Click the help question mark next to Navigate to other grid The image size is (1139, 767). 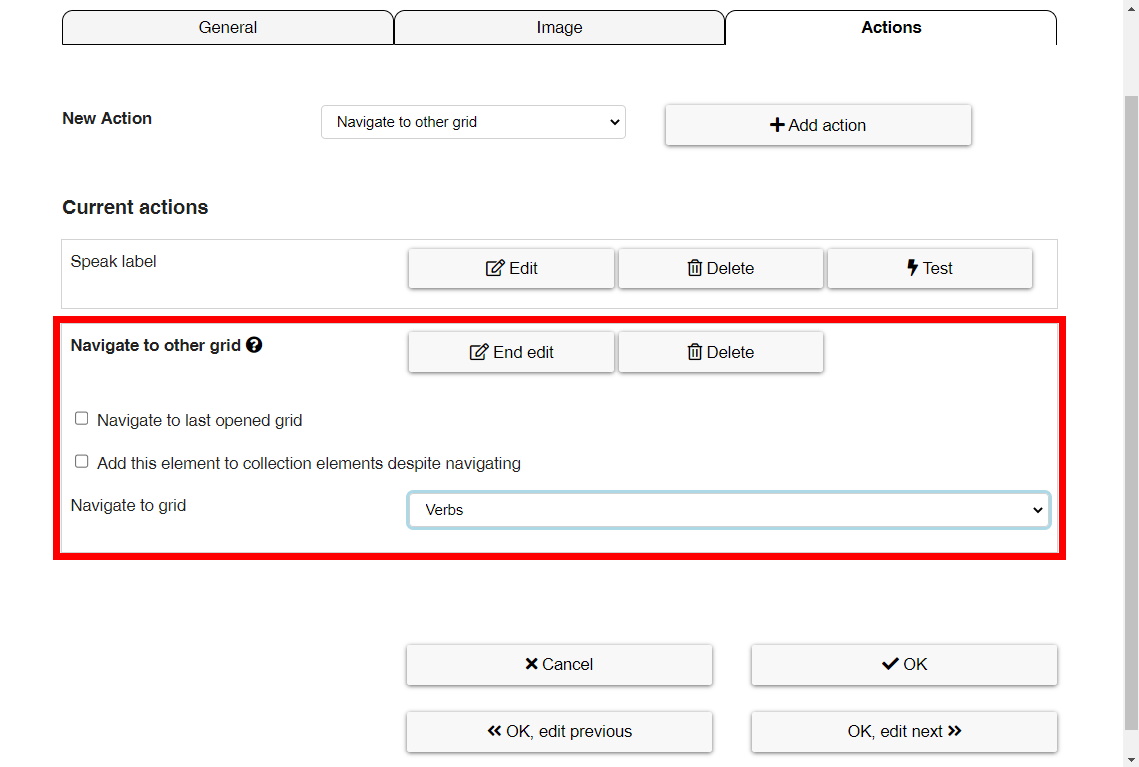255,344
